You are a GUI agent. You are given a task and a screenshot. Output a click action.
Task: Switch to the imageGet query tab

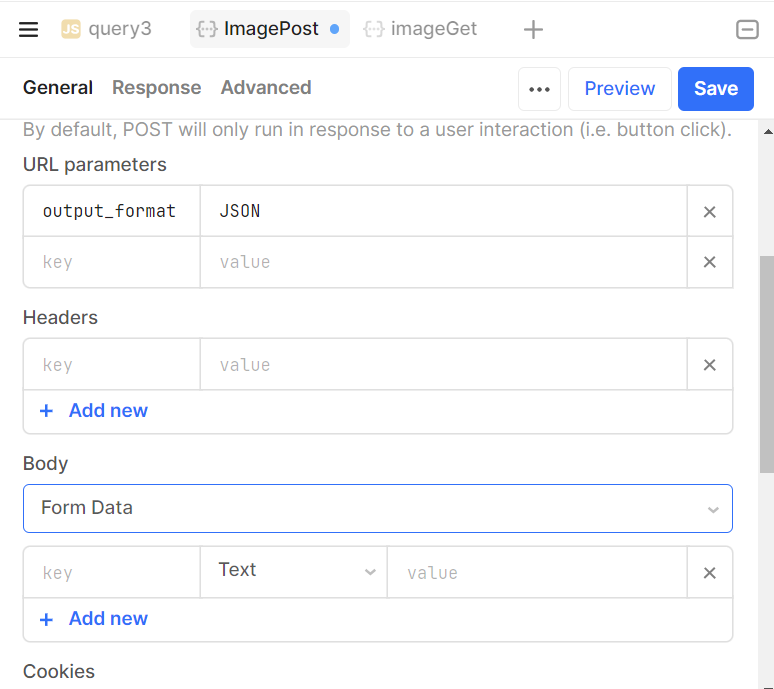[421, 29]
